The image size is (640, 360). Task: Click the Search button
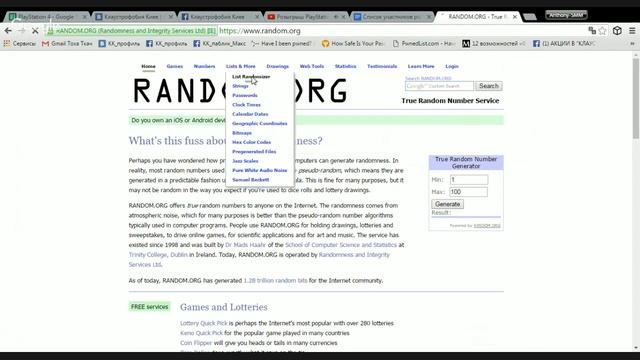tap(489, 86)
